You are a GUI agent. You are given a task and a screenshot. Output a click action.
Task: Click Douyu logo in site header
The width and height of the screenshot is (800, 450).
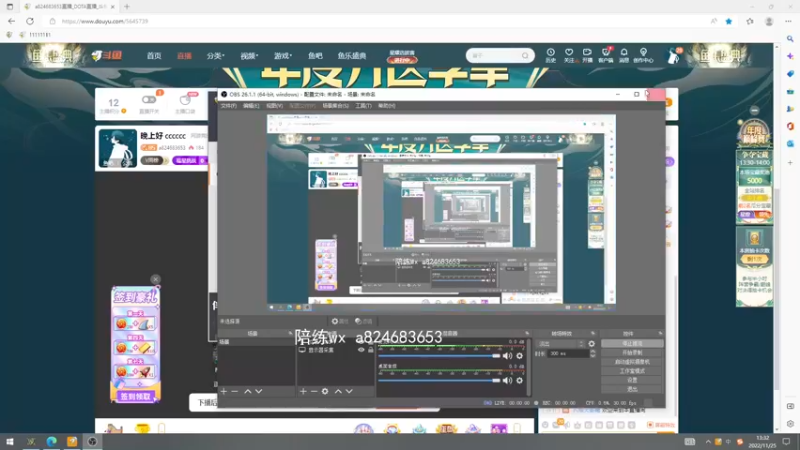click(x=107, y=55)
